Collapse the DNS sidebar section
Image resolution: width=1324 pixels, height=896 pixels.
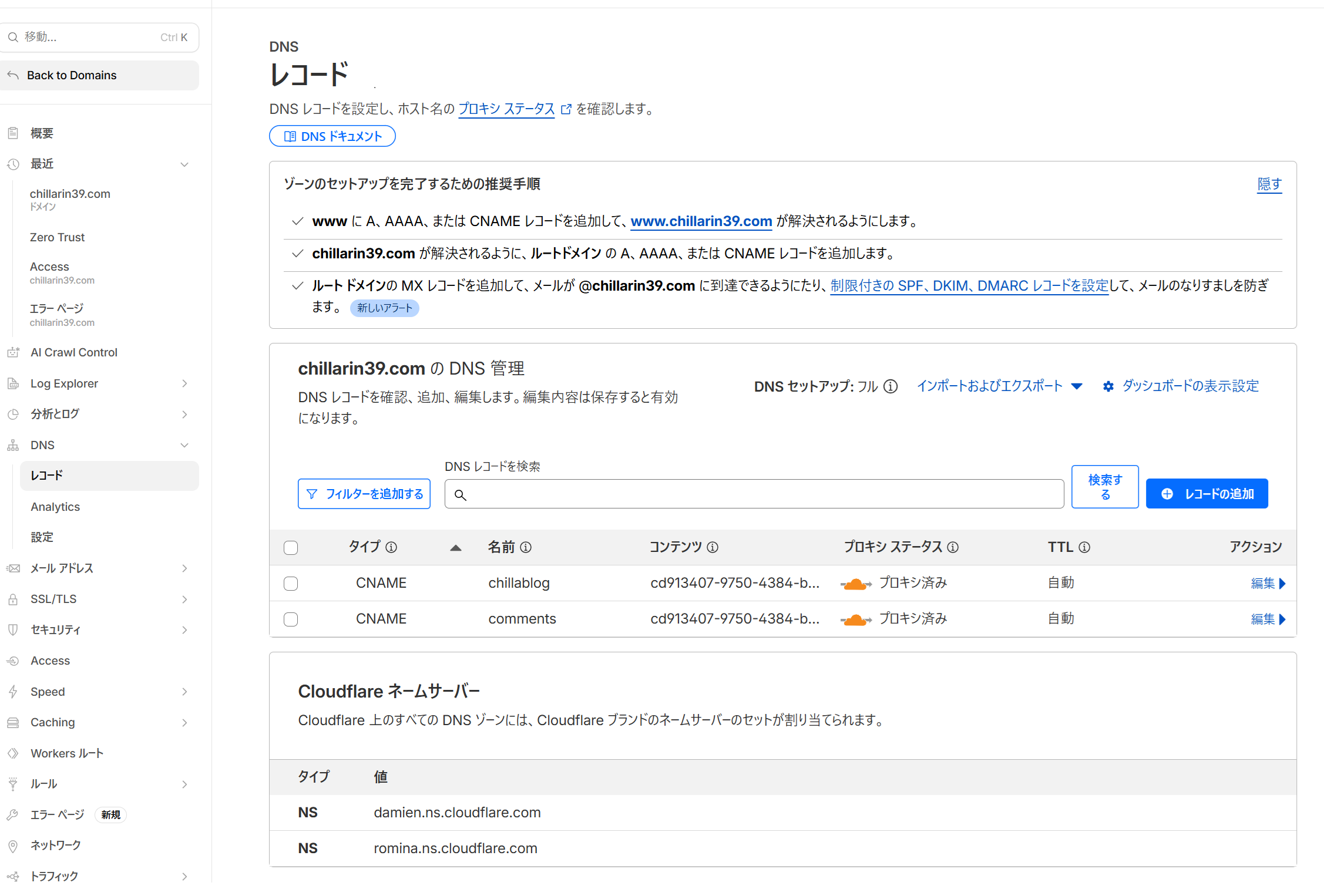(184, 445)
